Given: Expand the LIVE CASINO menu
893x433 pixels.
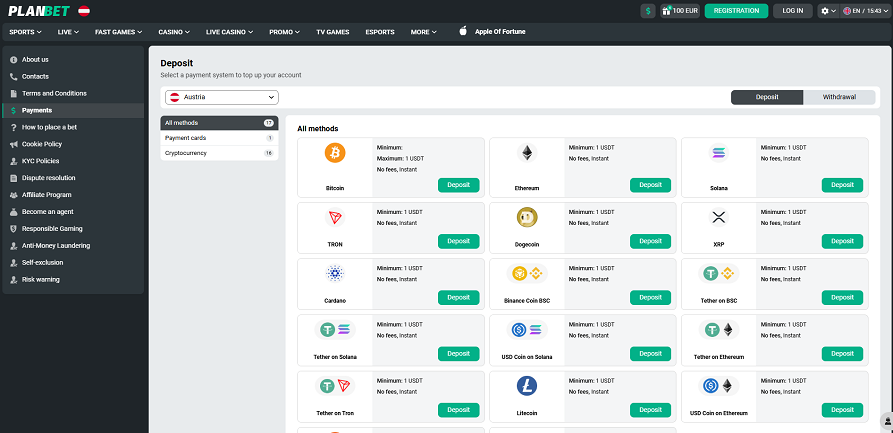Looking at the screenshot, I should point(230,32).
